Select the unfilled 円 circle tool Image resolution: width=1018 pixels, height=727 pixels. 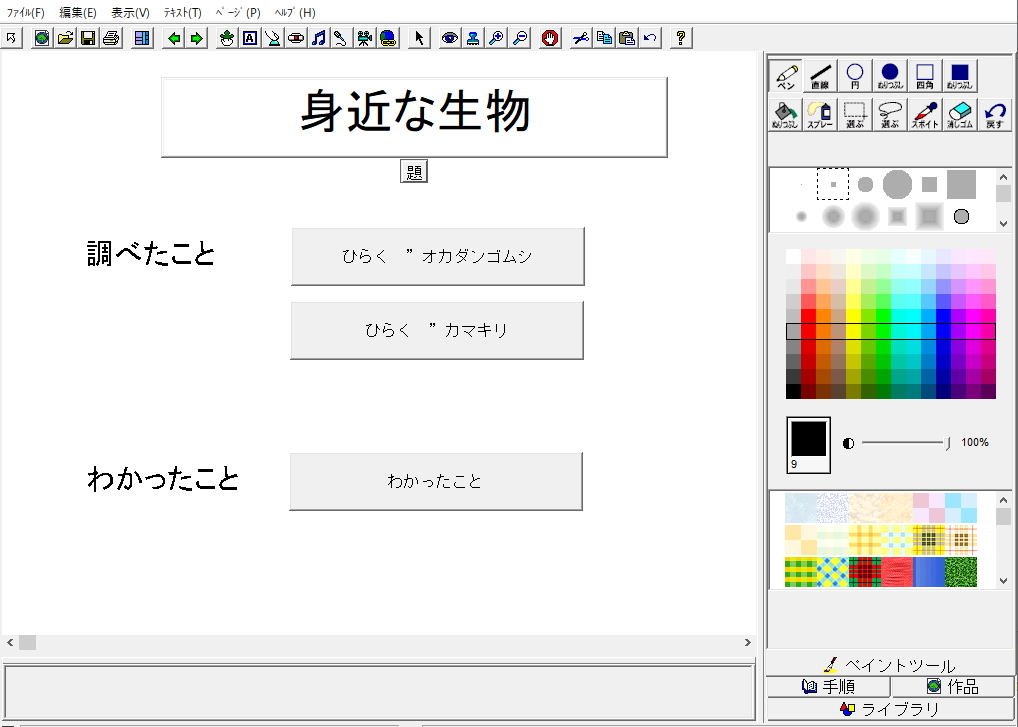855,76
